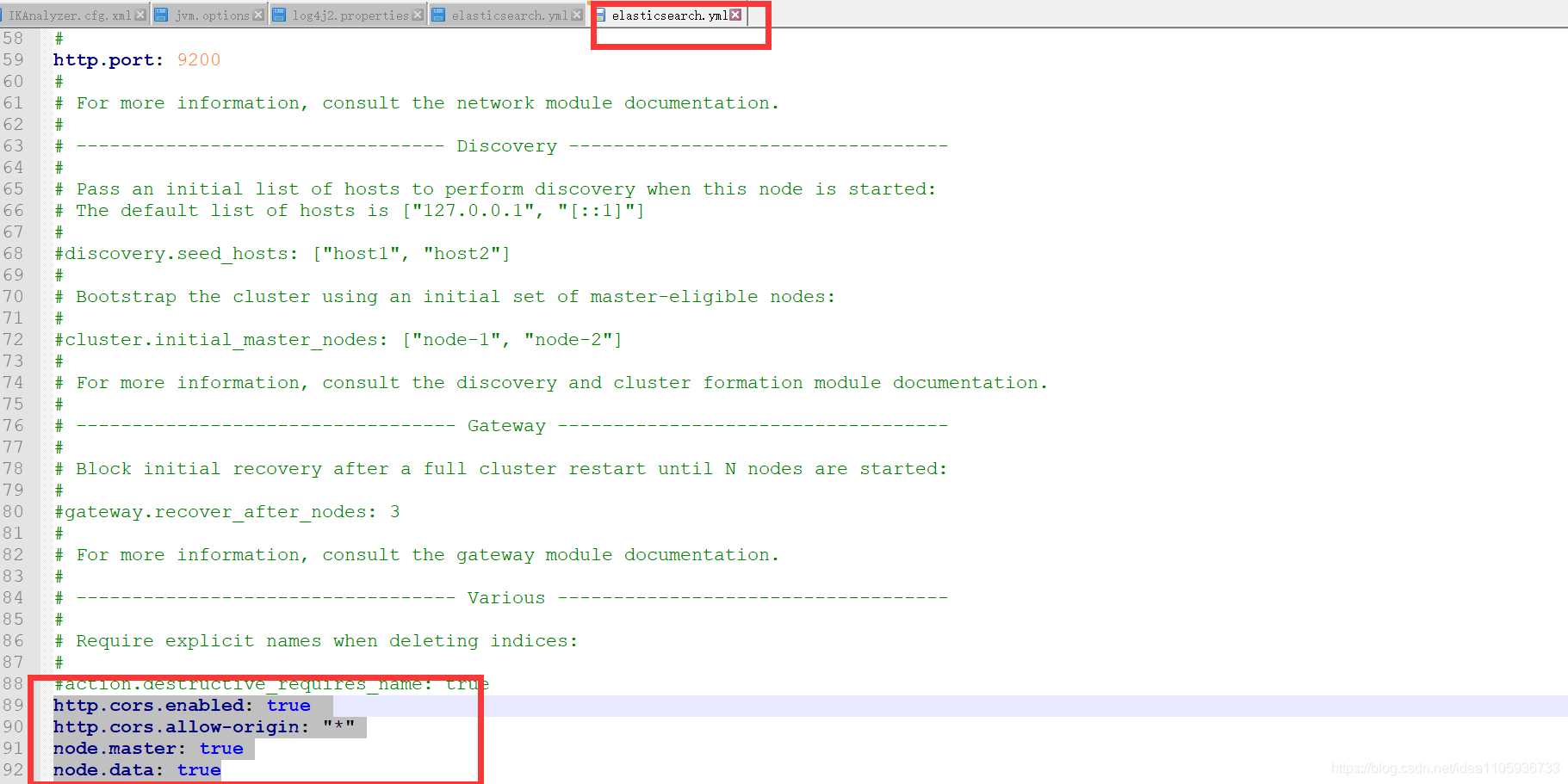
Task: Click the port value 9200
Action: [199, 59]
